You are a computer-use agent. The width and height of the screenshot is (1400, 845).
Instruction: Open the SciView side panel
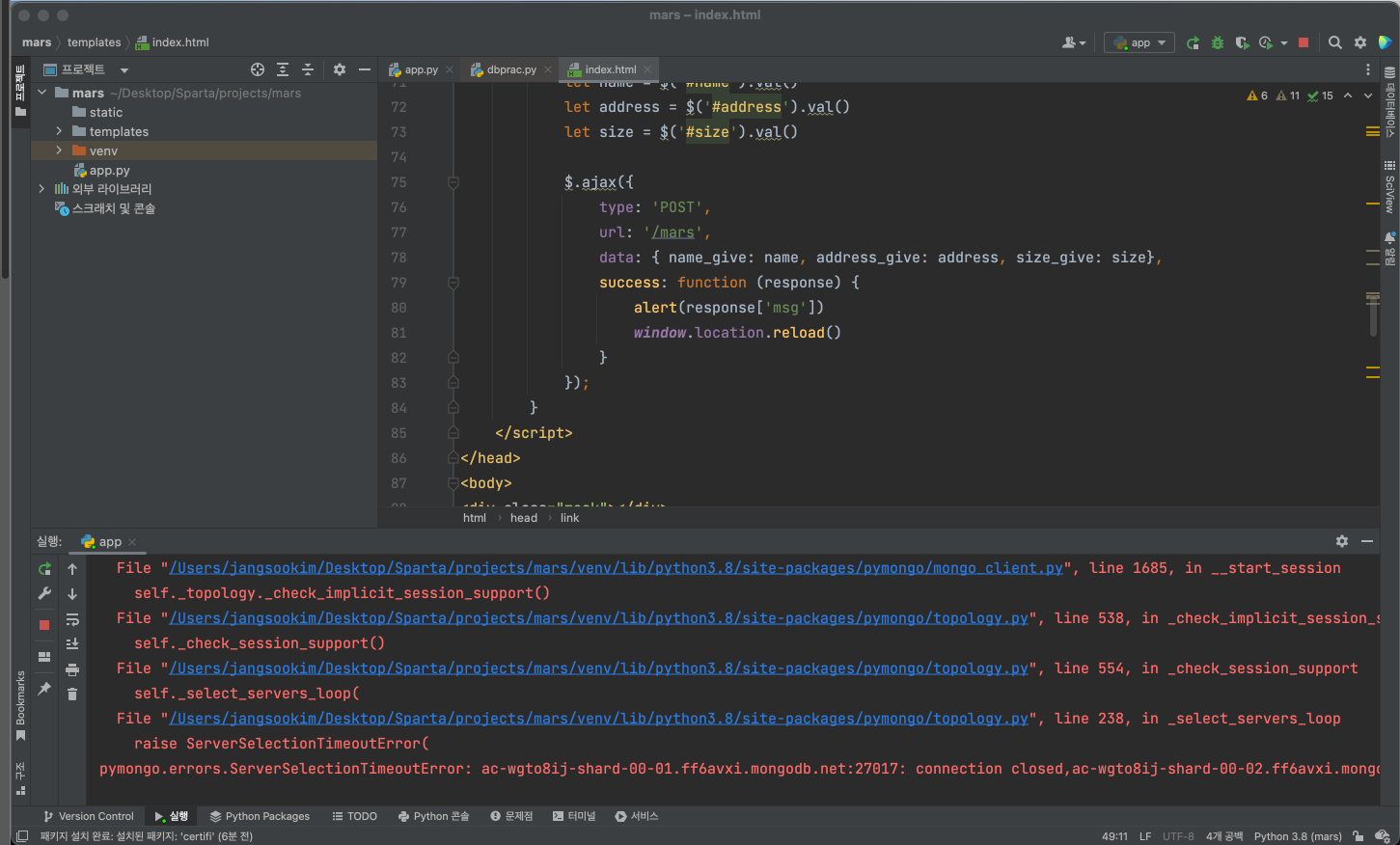pyautogui.click(x=1389, y=186)
